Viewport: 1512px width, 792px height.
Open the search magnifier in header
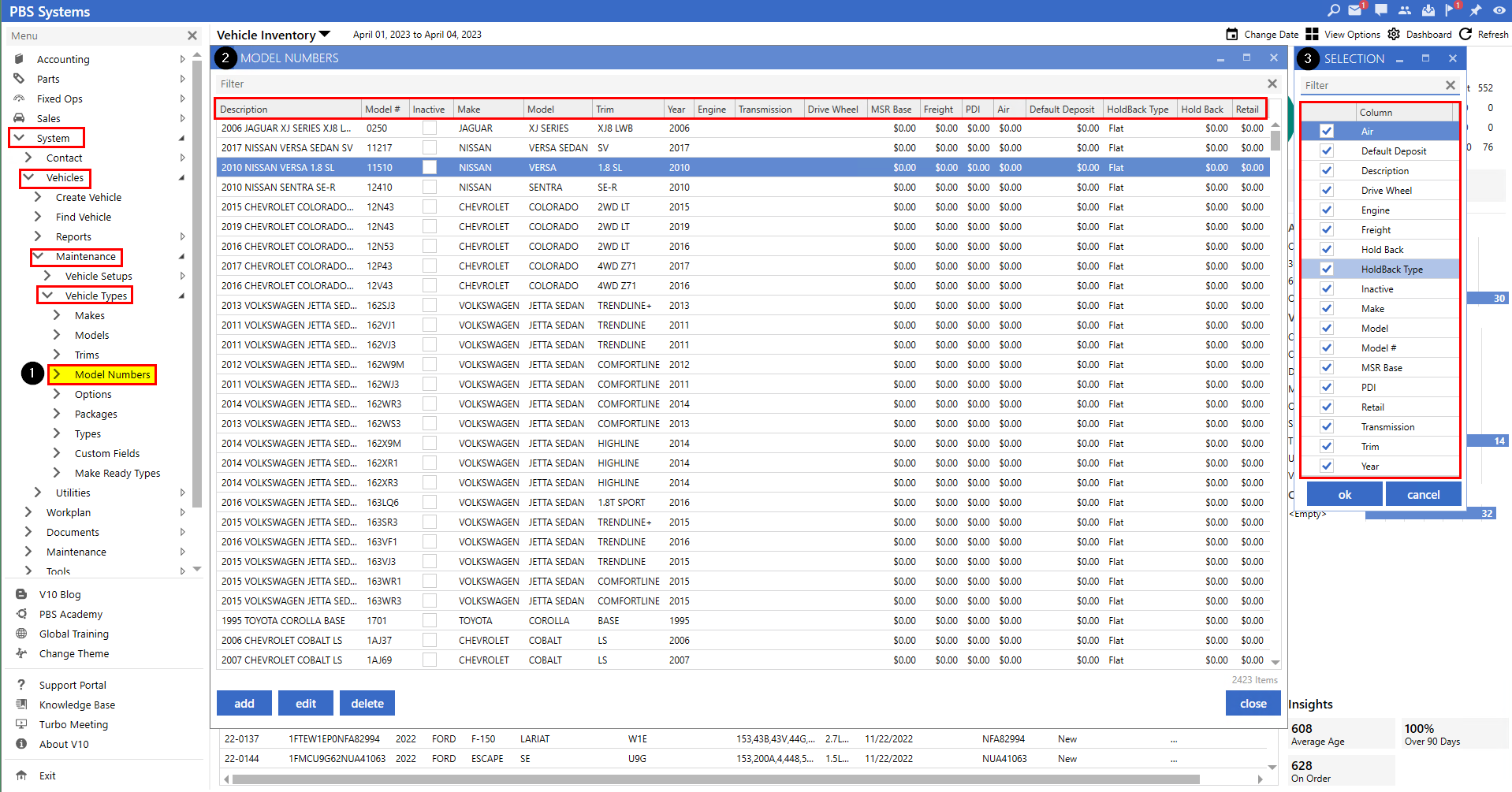[1334, 10]
